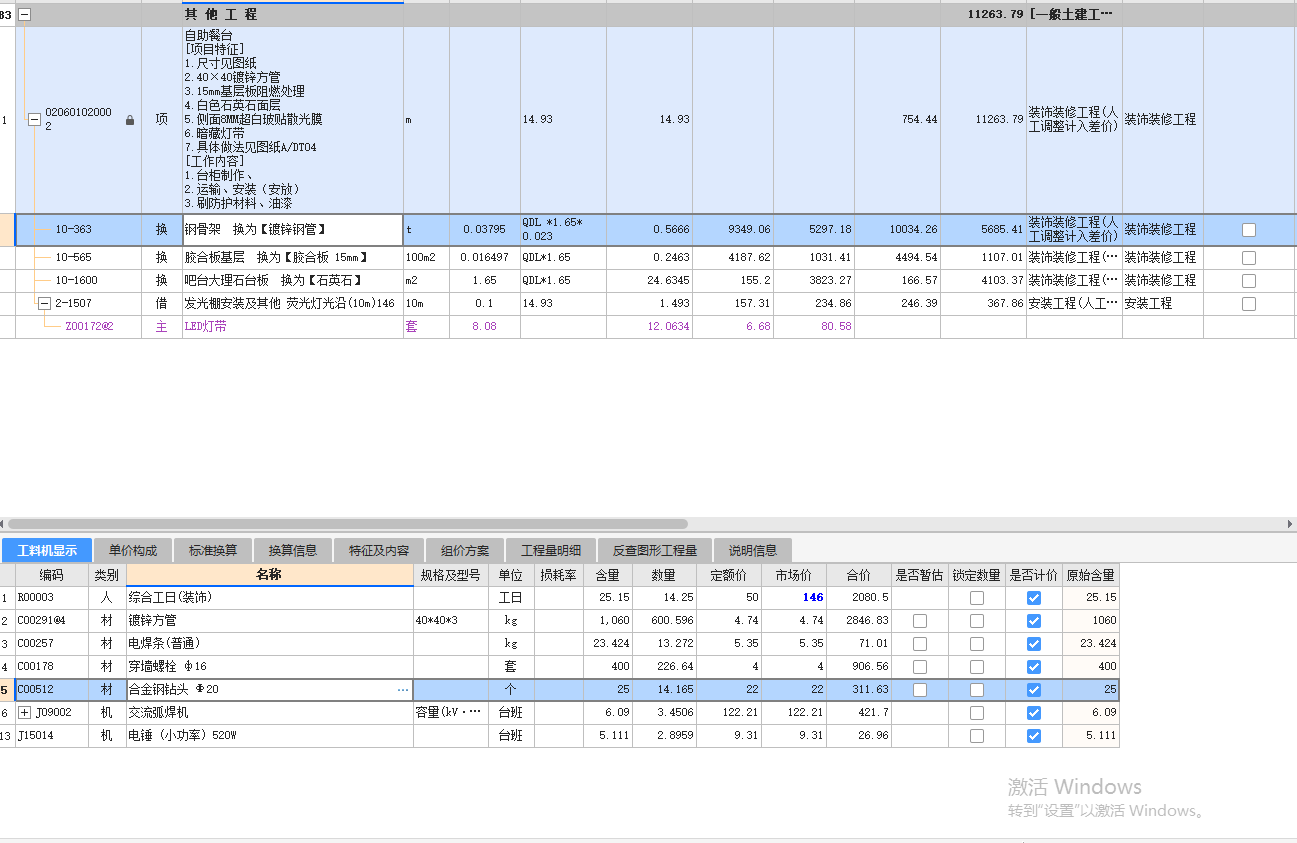
Task: Click the code cell R00003
Action: pyautogui.click(x=52, y=598)
